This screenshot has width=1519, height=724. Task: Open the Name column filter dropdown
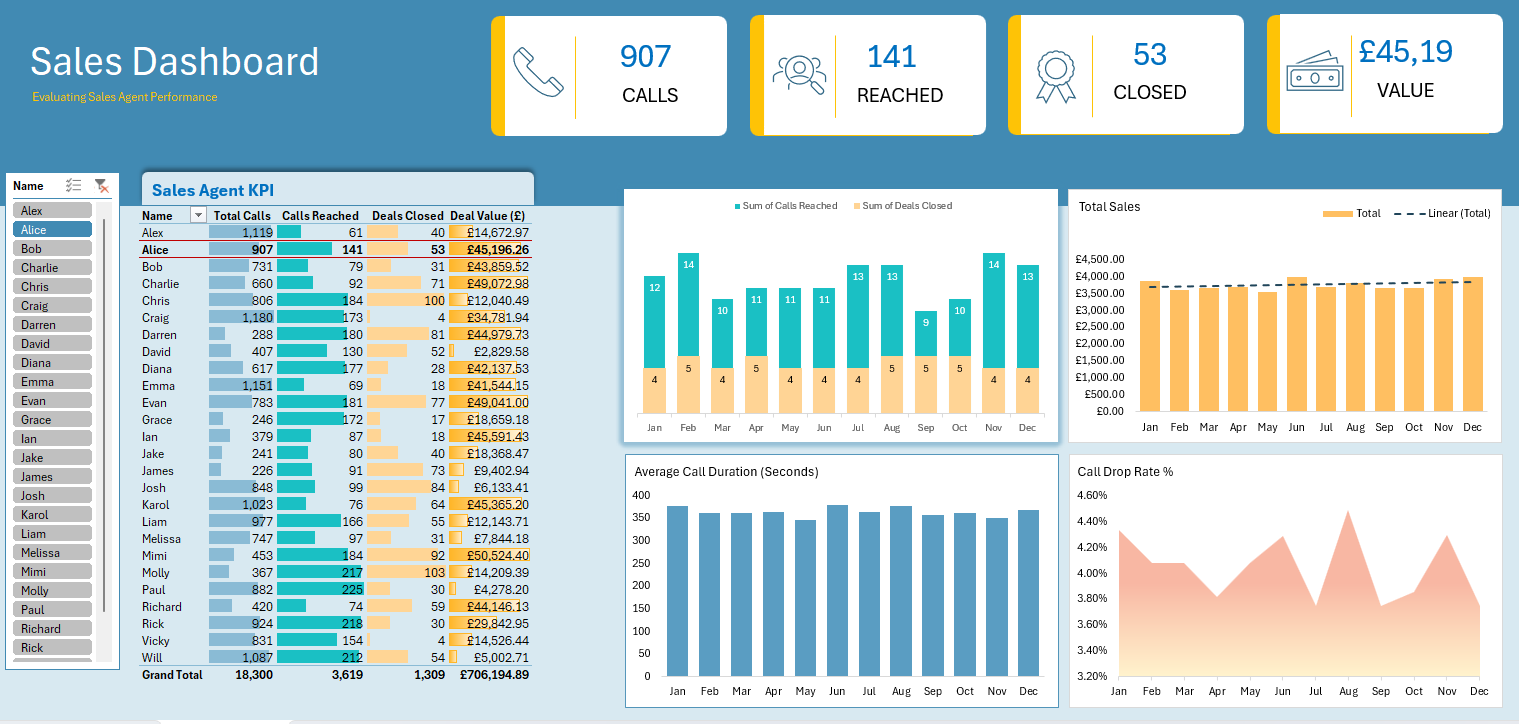coord(198,215)
